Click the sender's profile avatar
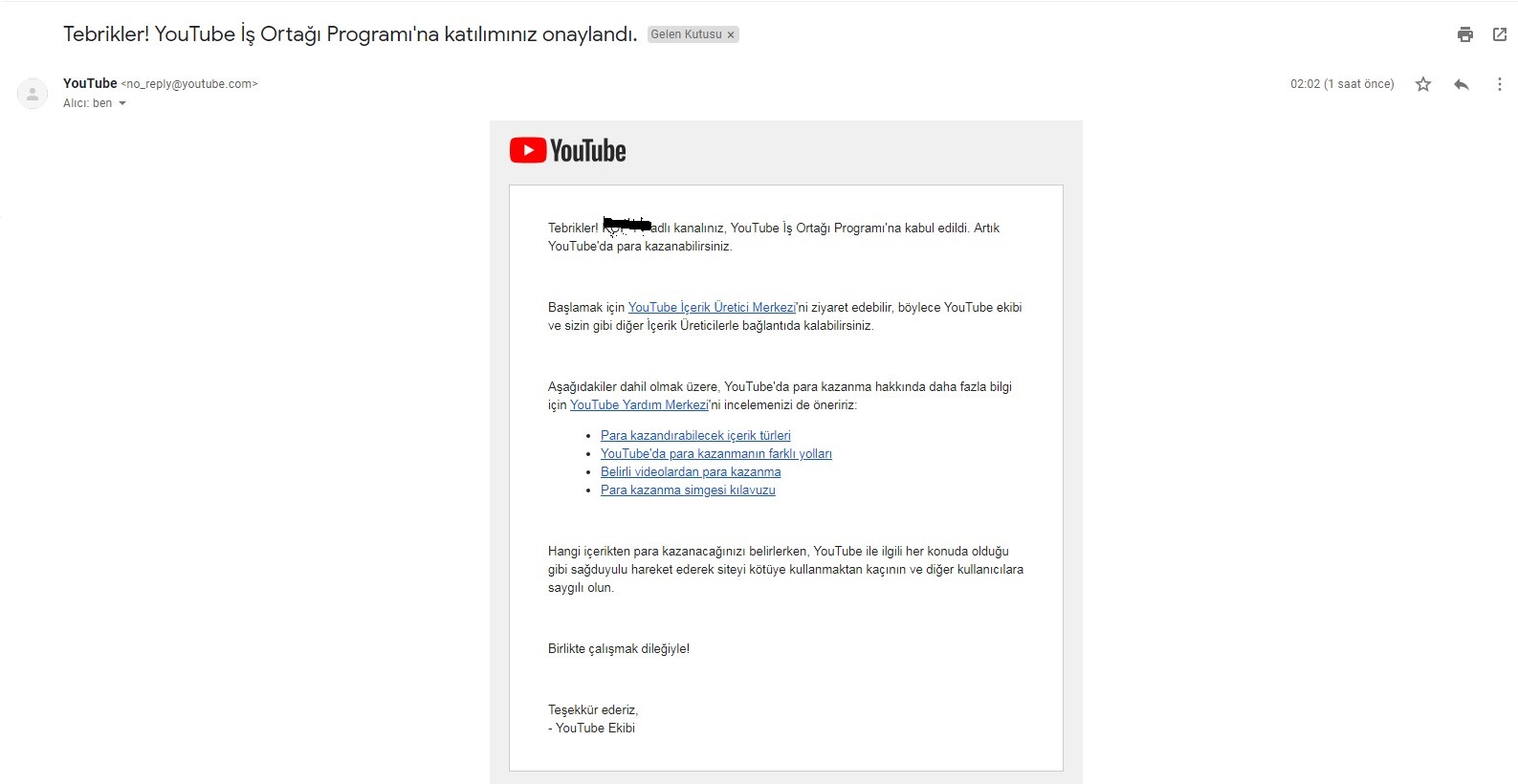Image resolution: width=1518 pixels, height=784 pixels. 33,94
